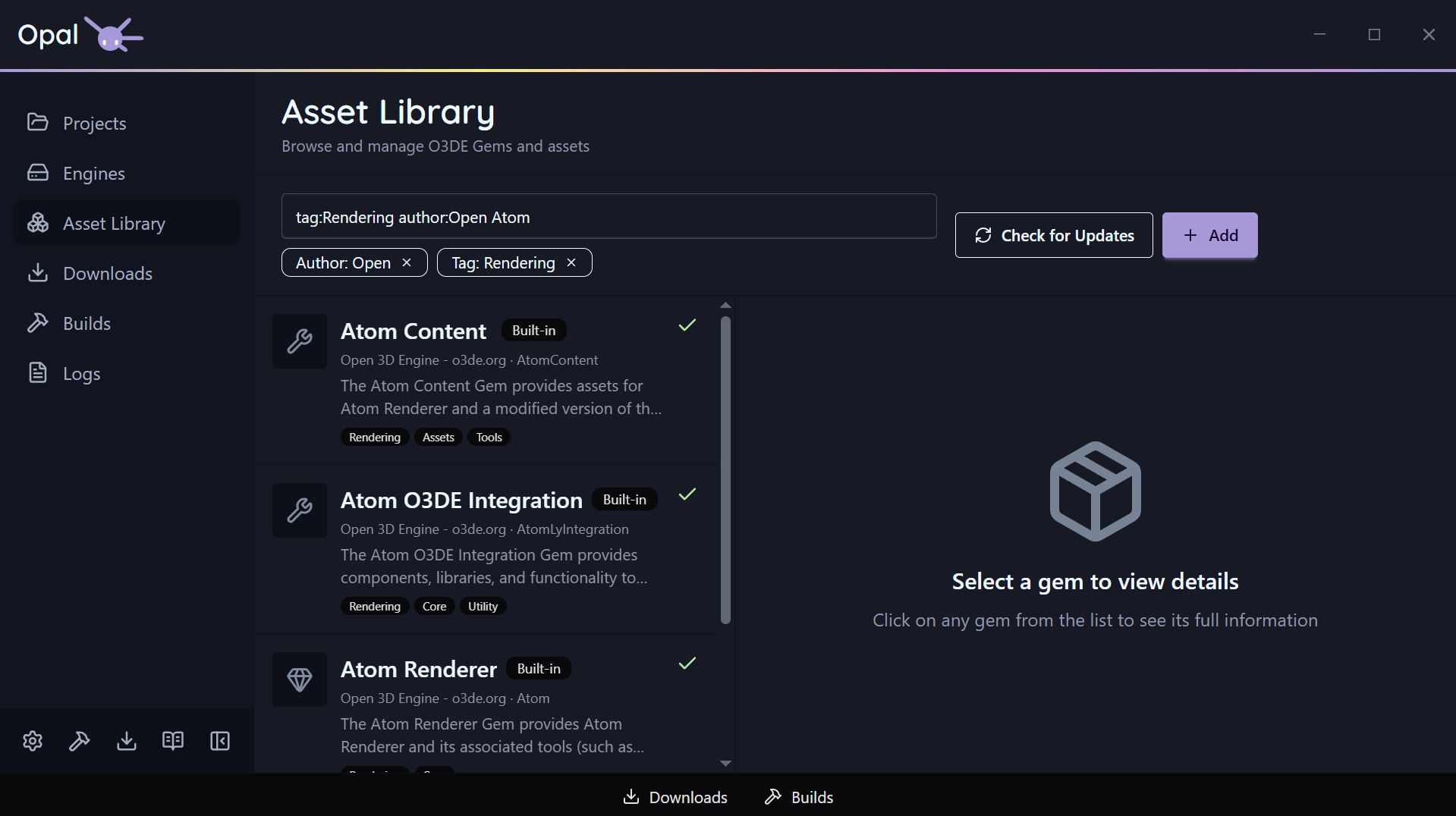Click Check for Updates button
This screenshot has height=816, width=1456.
[x=1054, y=235]
